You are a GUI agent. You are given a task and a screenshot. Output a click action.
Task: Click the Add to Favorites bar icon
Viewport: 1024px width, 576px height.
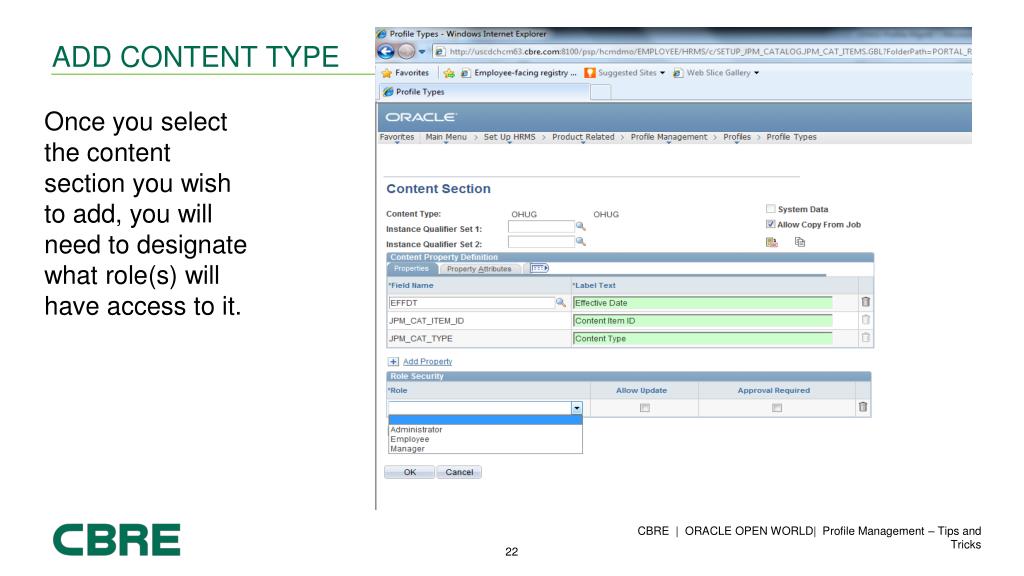pyautogui.click(x=449, y=73)
